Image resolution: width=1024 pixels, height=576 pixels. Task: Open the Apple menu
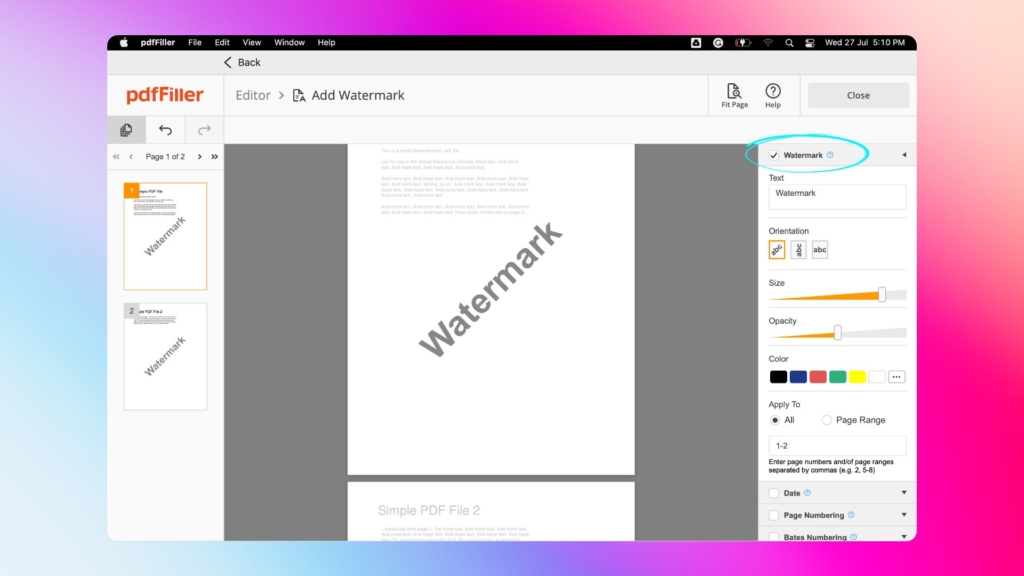point(123,42)
